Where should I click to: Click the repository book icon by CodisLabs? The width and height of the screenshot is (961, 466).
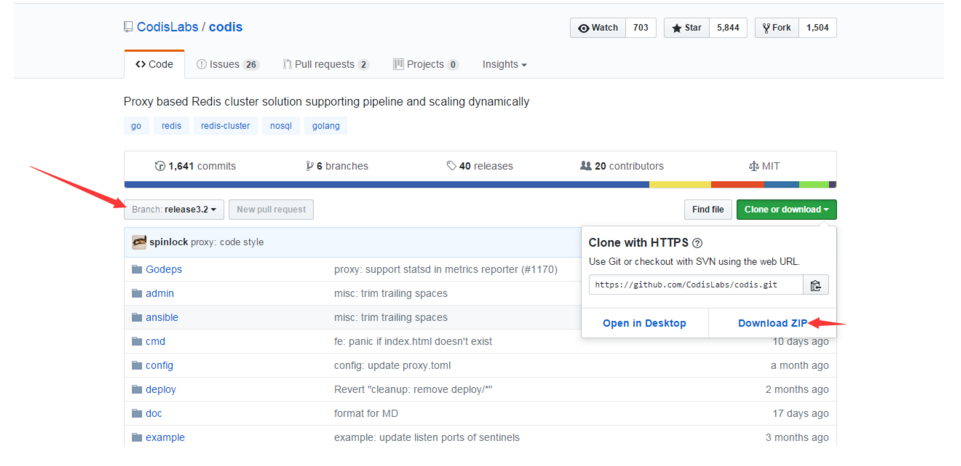128,27
